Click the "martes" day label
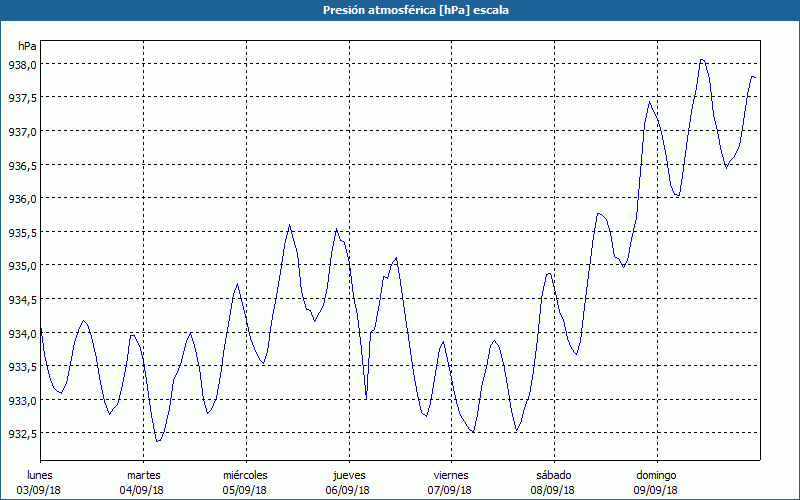Screen dimensions: 800x500 point(144,475)
